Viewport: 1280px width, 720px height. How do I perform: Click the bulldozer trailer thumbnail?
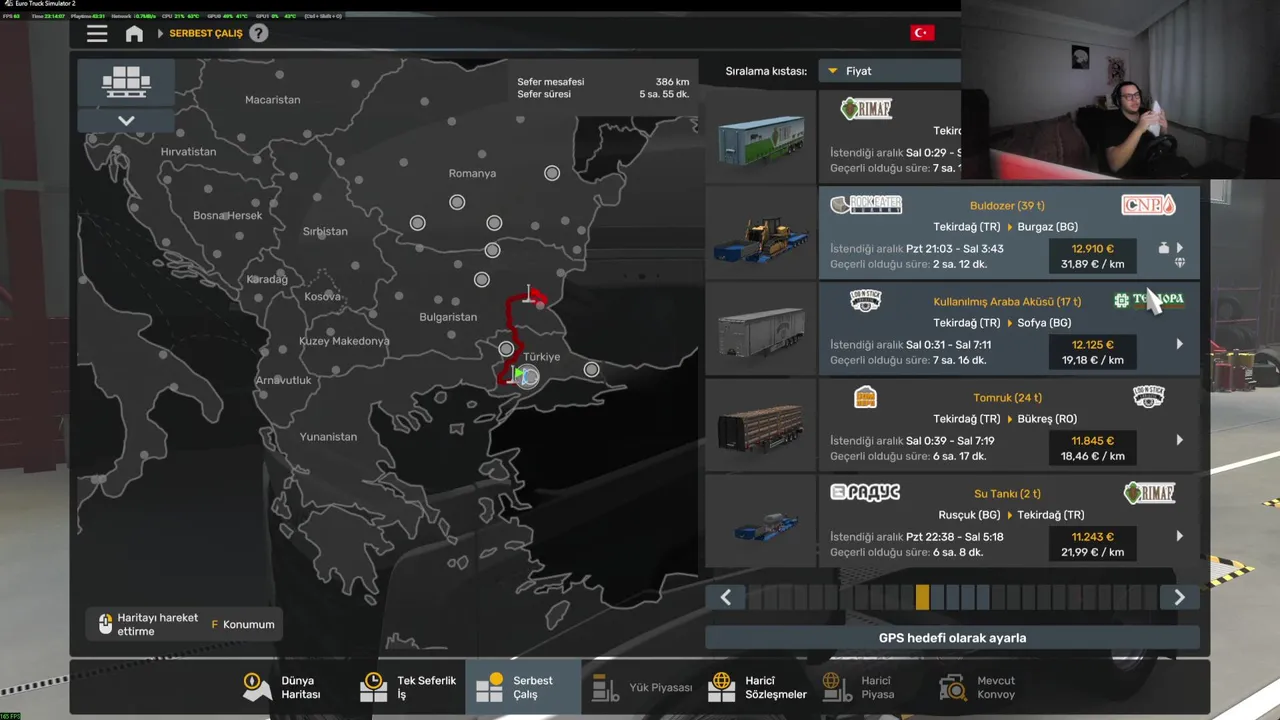[x=761, y=233]
